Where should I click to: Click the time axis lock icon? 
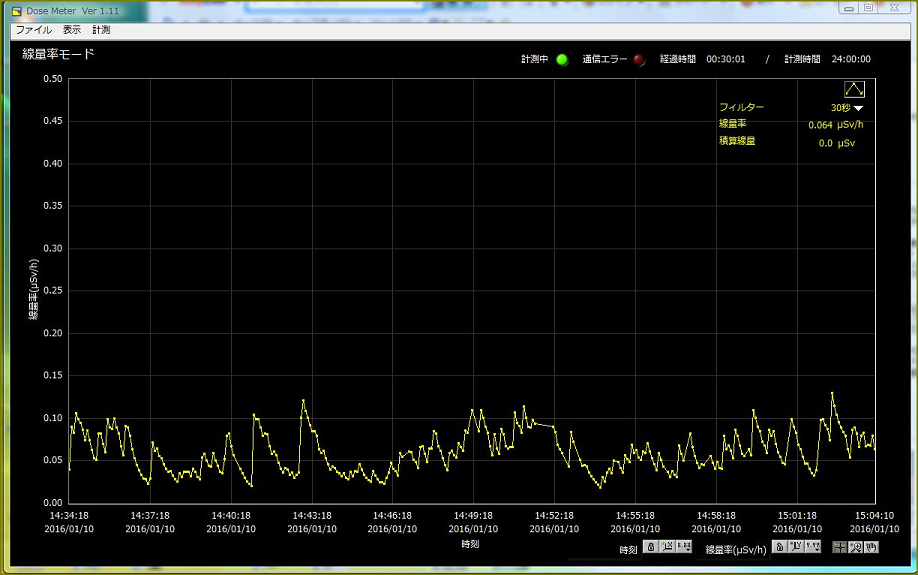[x=650, y=547]
